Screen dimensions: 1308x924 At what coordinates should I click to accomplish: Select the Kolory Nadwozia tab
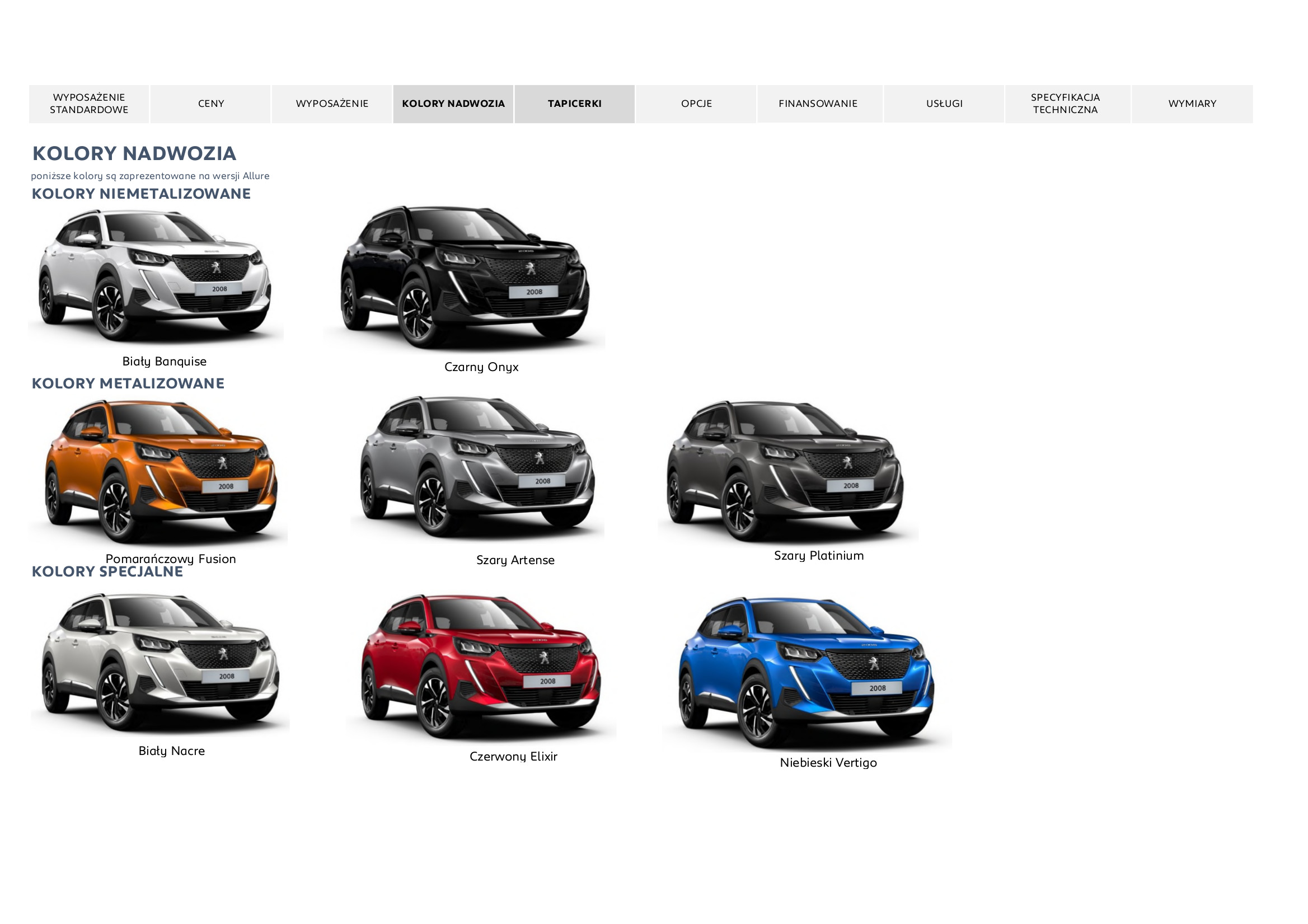tap(453, 104)
